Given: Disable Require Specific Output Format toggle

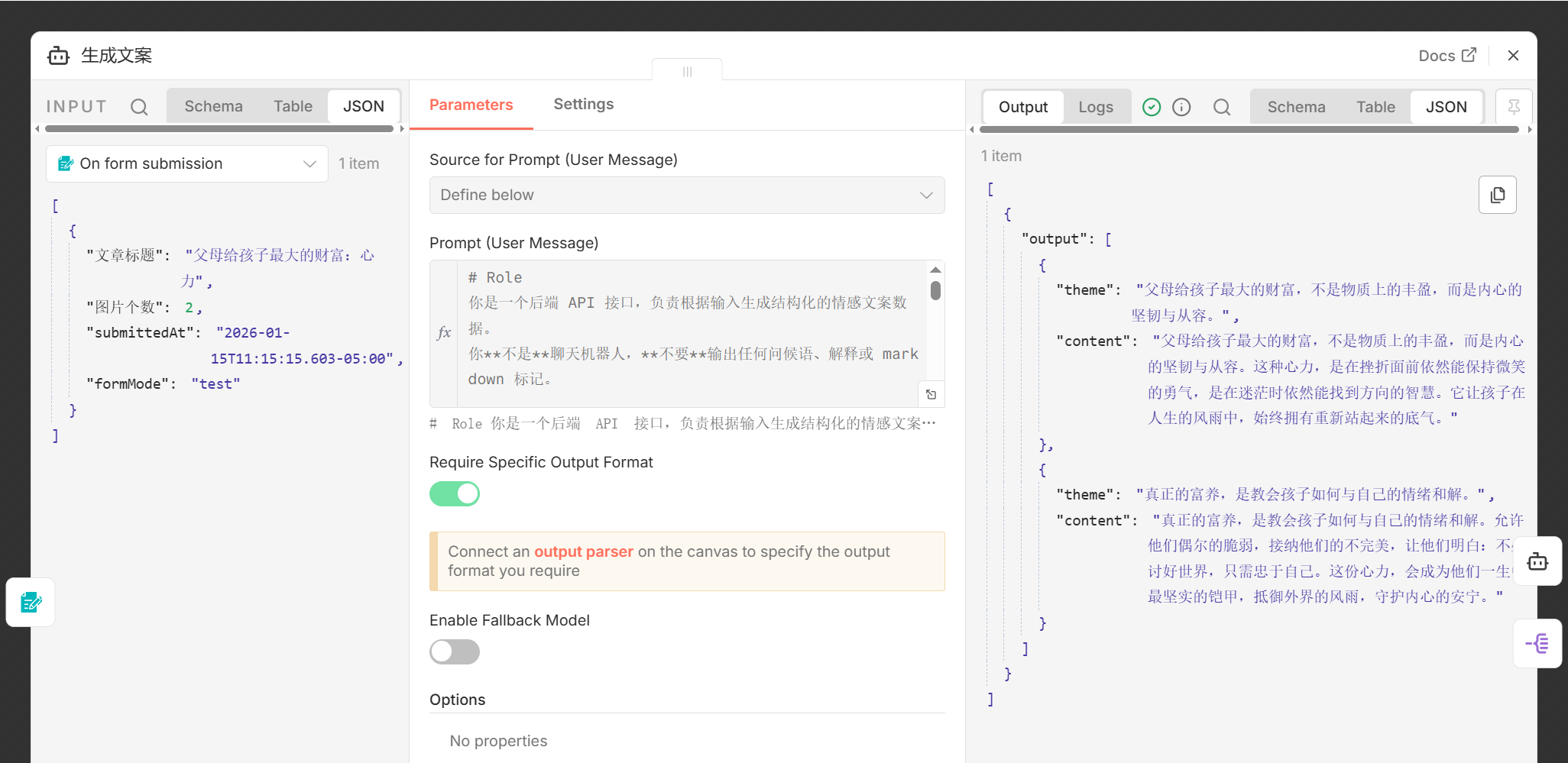Looking at the screenshot, I should [x=455, y=494].
